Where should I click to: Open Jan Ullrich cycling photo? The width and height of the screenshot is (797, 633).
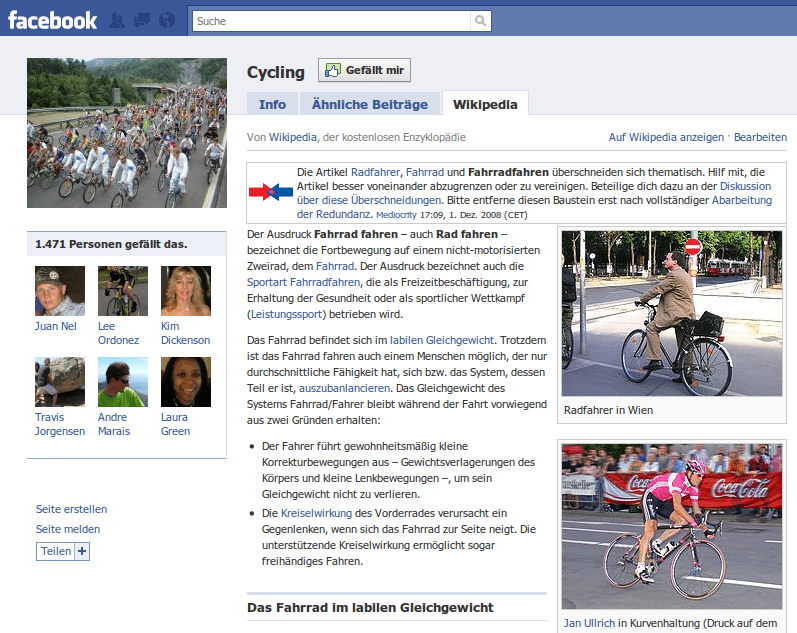(671, 526)
